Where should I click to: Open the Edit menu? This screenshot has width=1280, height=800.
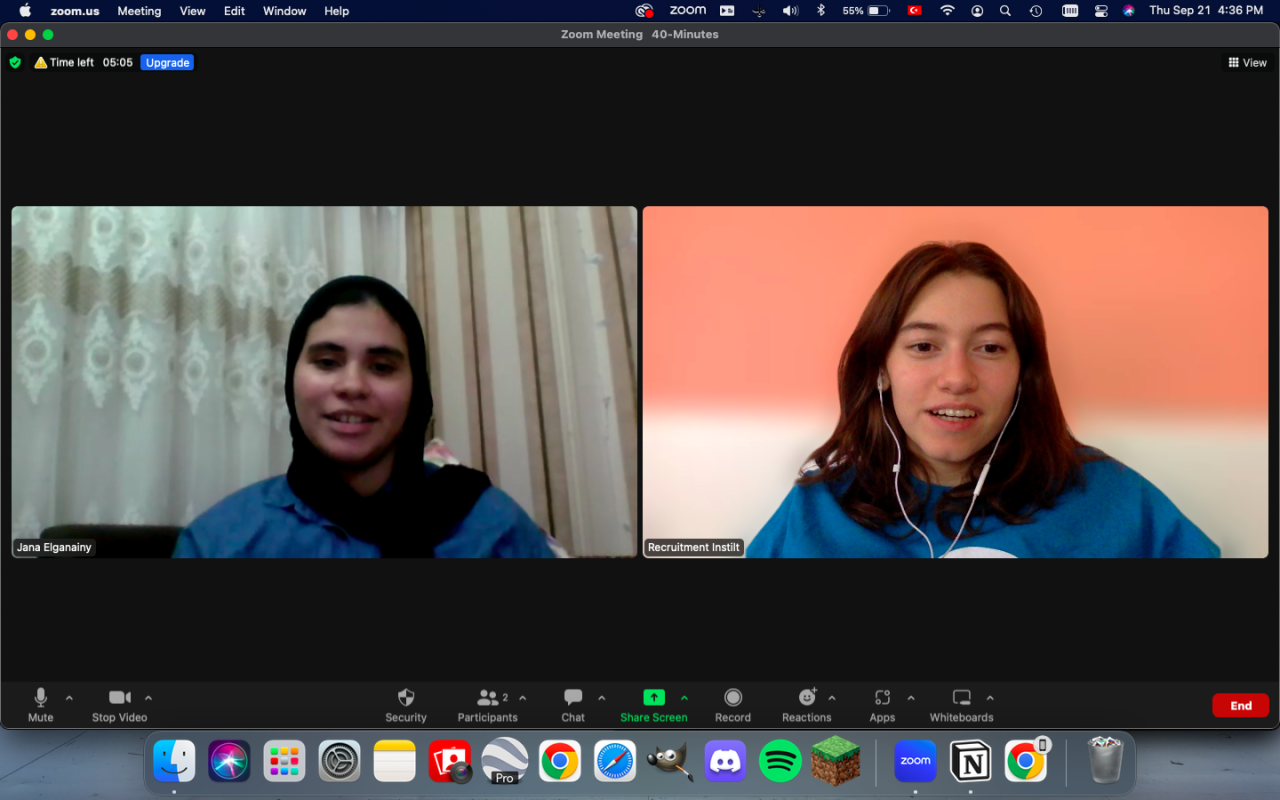click(235, 11)
